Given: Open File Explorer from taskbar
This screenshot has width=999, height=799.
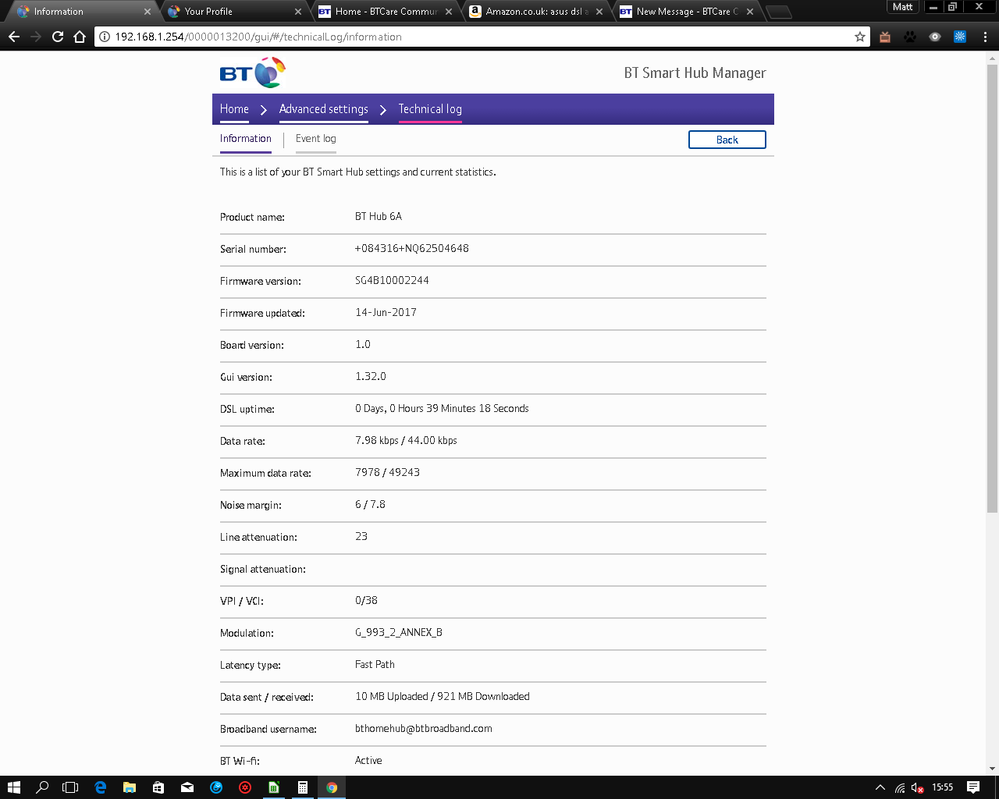Looking at the screenshot, I should 129,788.
